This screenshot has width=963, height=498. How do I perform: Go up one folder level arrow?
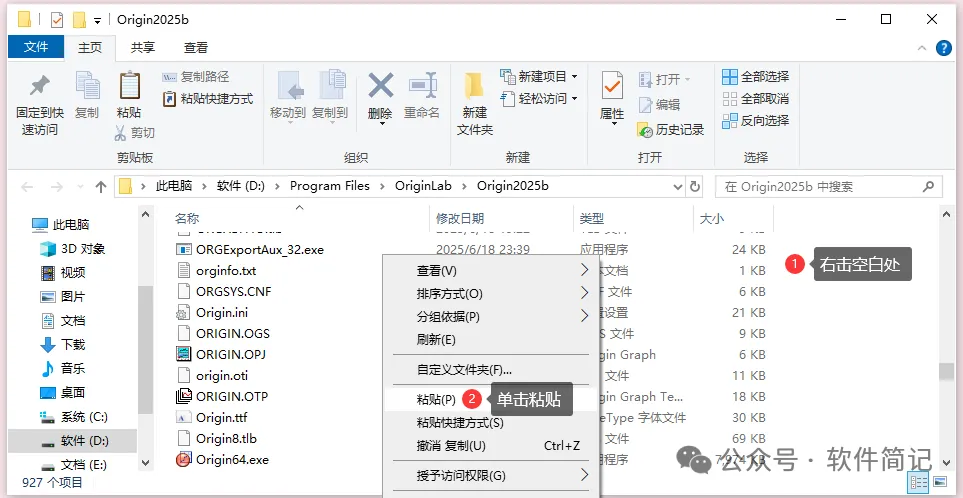[101, 187]
